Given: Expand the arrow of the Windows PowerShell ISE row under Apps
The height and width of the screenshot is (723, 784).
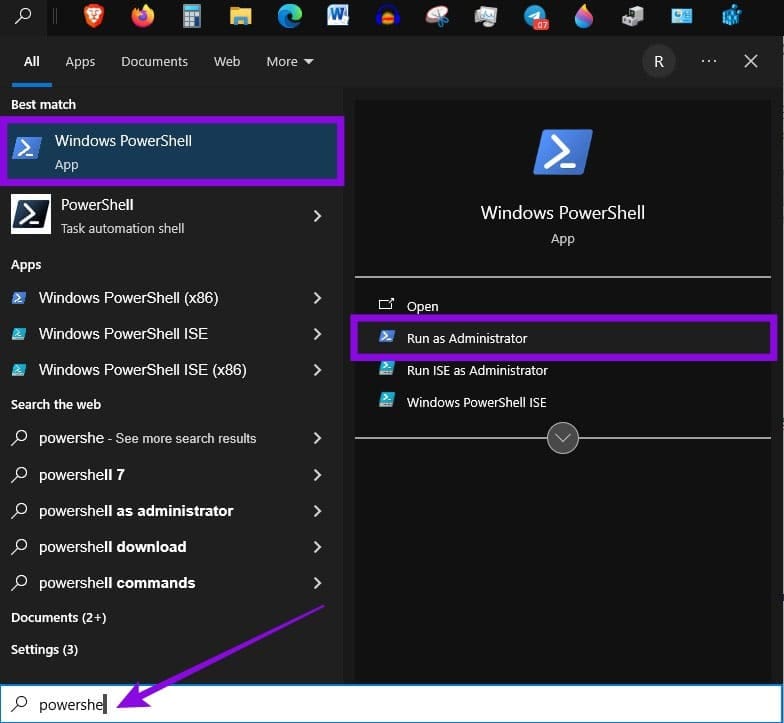Looking at the screenshot, I should 317,334.
